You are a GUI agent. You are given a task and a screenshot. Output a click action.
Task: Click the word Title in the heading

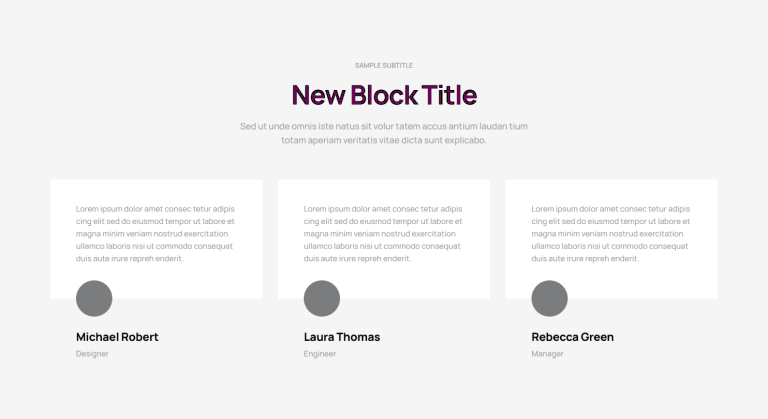[449, 95]
